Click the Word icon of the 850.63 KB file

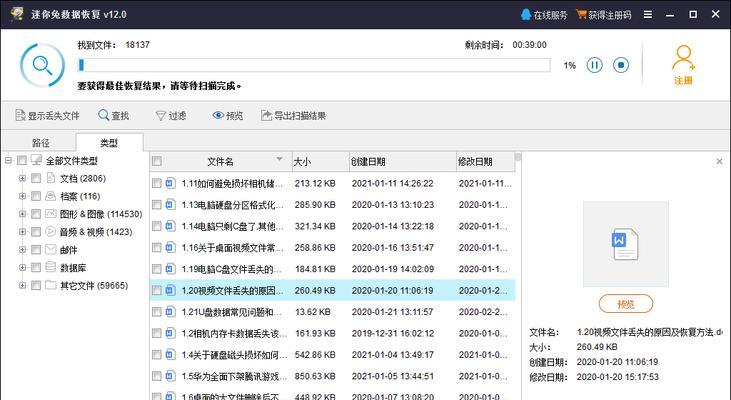171,376
